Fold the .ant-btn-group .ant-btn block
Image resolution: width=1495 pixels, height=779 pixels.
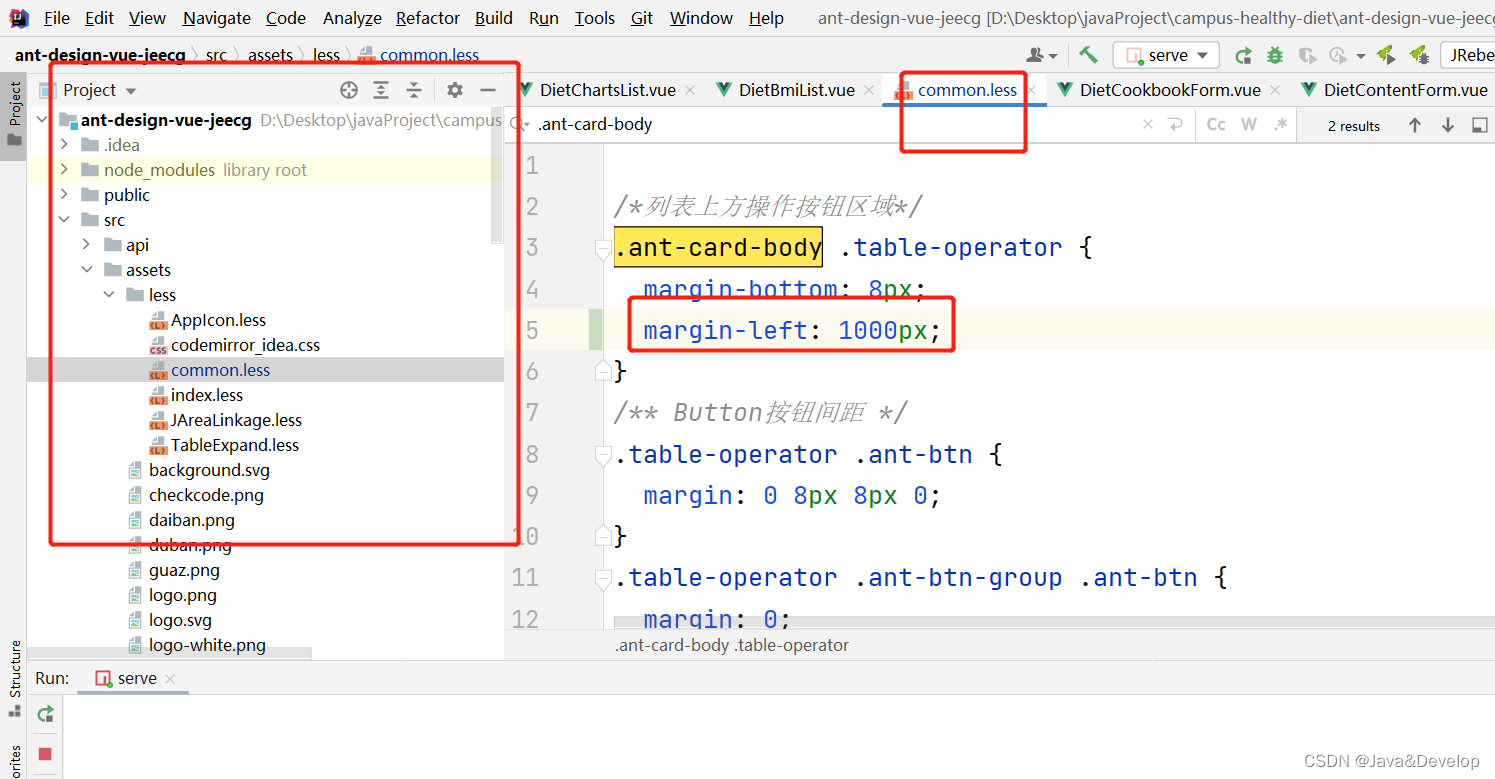(603, 579)
